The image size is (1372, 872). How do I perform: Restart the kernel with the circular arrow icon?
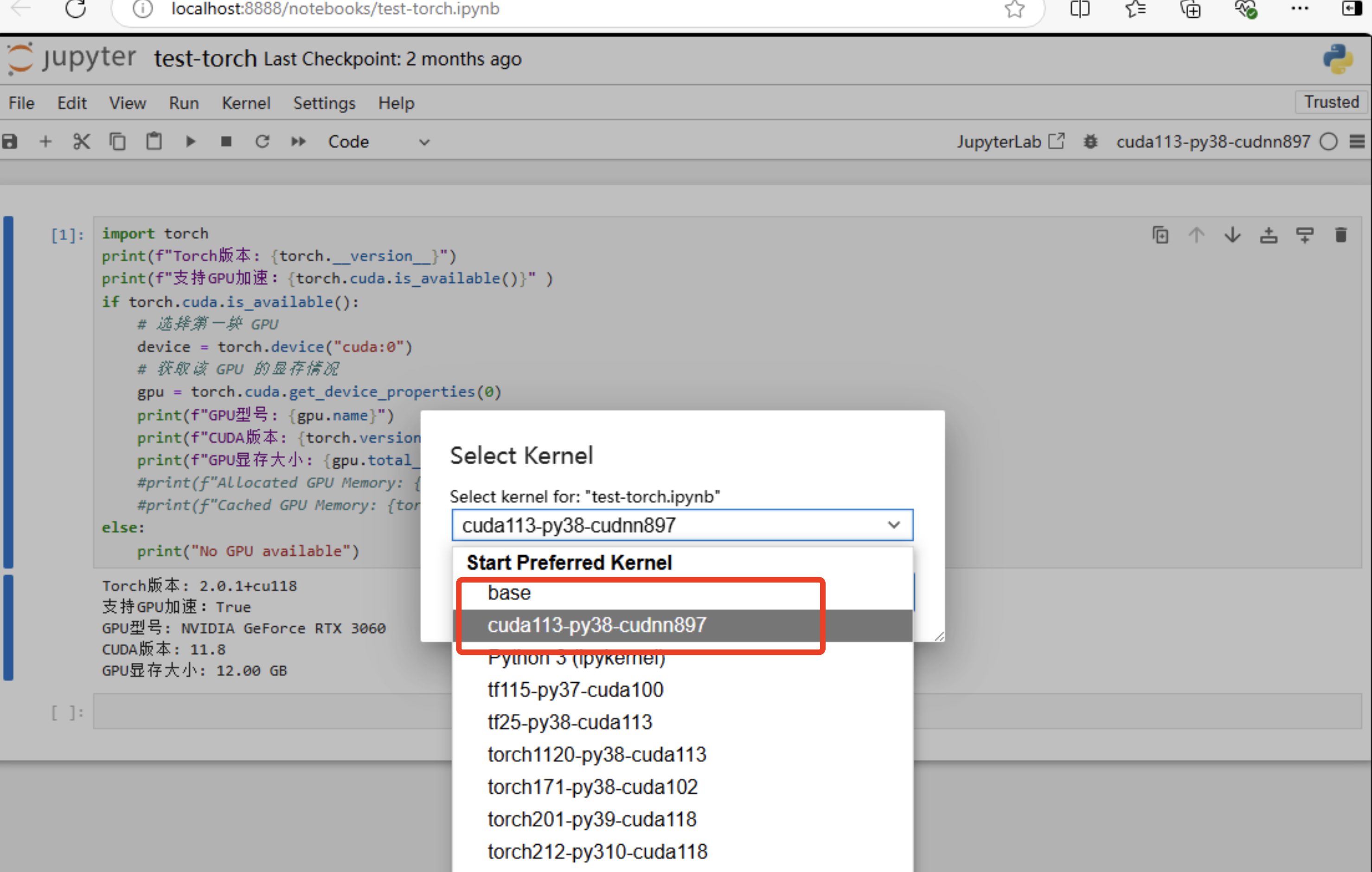click(262, 141)
